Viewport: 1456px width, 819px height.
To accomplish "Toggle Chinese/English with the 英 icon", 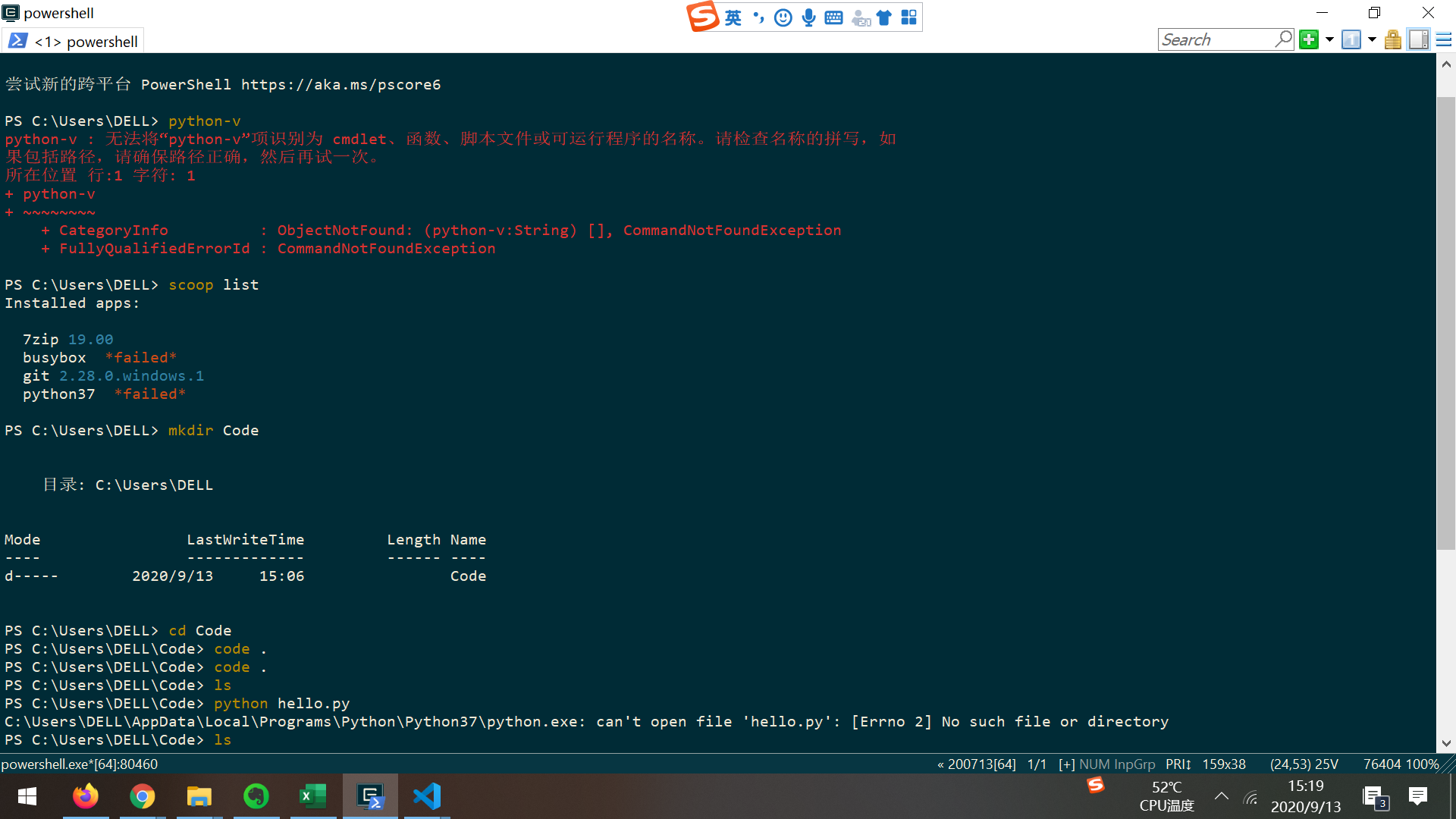I will click(733, 17).
